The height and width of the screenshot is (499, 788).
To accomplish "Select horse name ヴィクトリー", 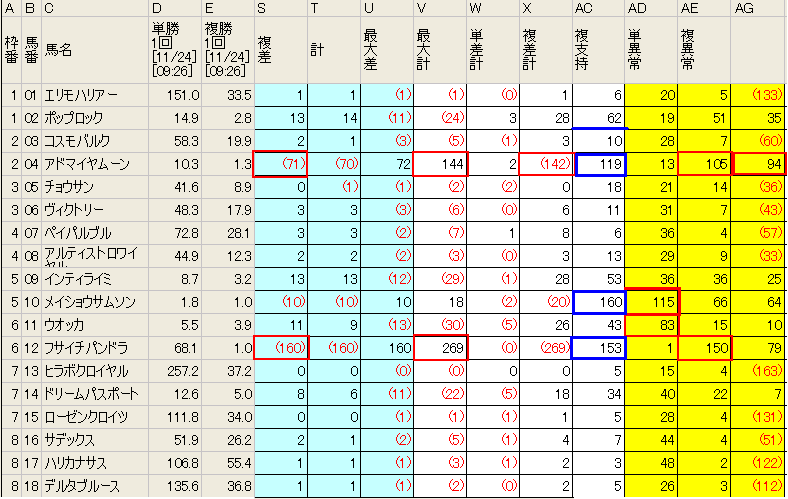I will click(74, 210).
